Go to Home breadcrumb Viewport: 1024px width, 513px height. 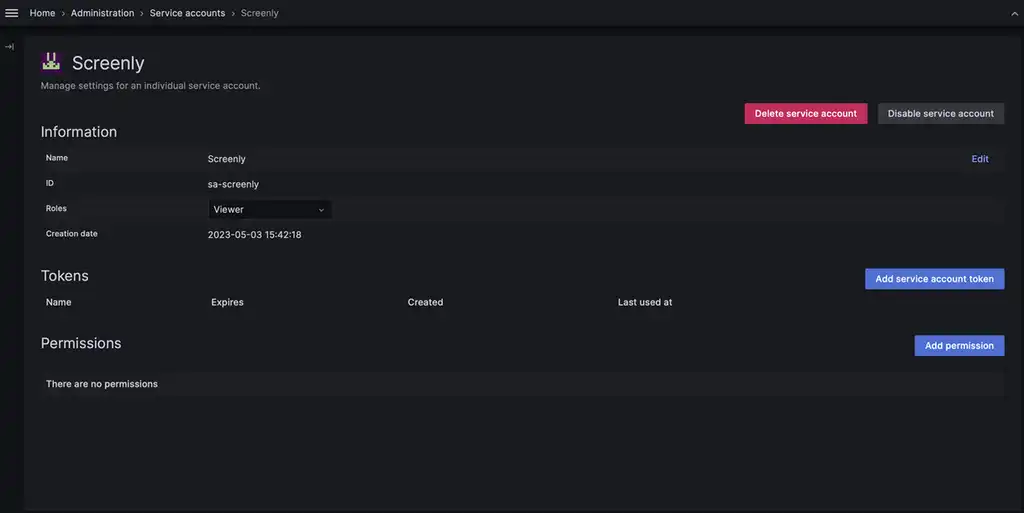42,13
